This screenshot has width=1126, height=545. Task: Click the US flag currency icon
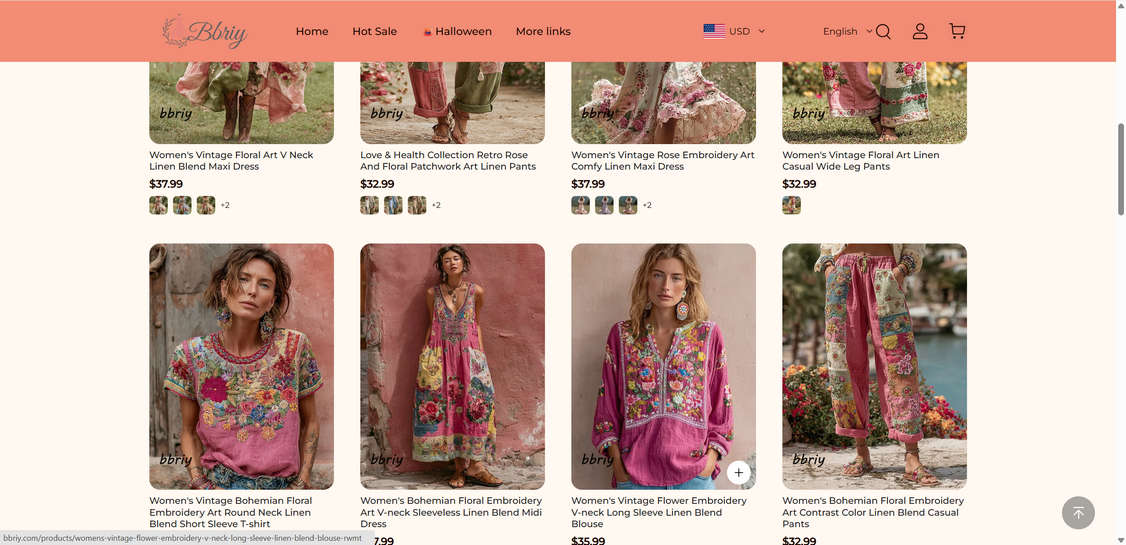714,31
